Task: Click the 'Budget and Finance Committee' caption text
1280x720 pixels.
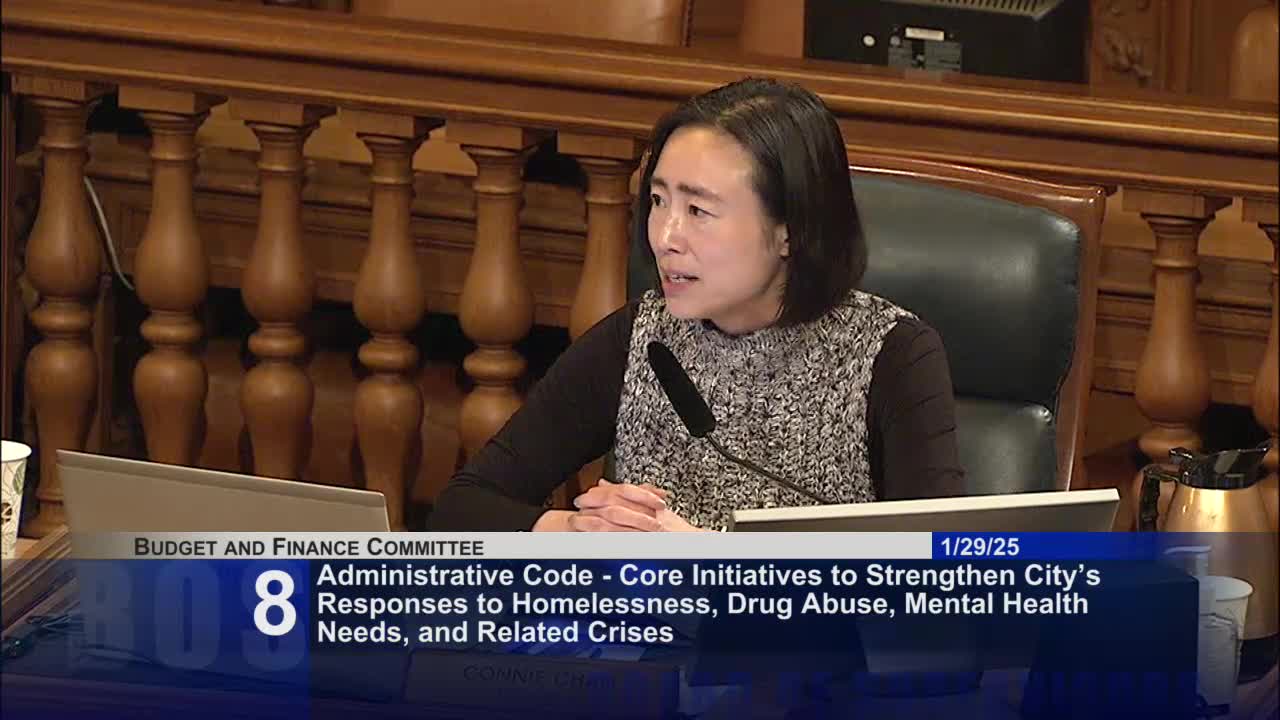Action: (x=308, y=546)
